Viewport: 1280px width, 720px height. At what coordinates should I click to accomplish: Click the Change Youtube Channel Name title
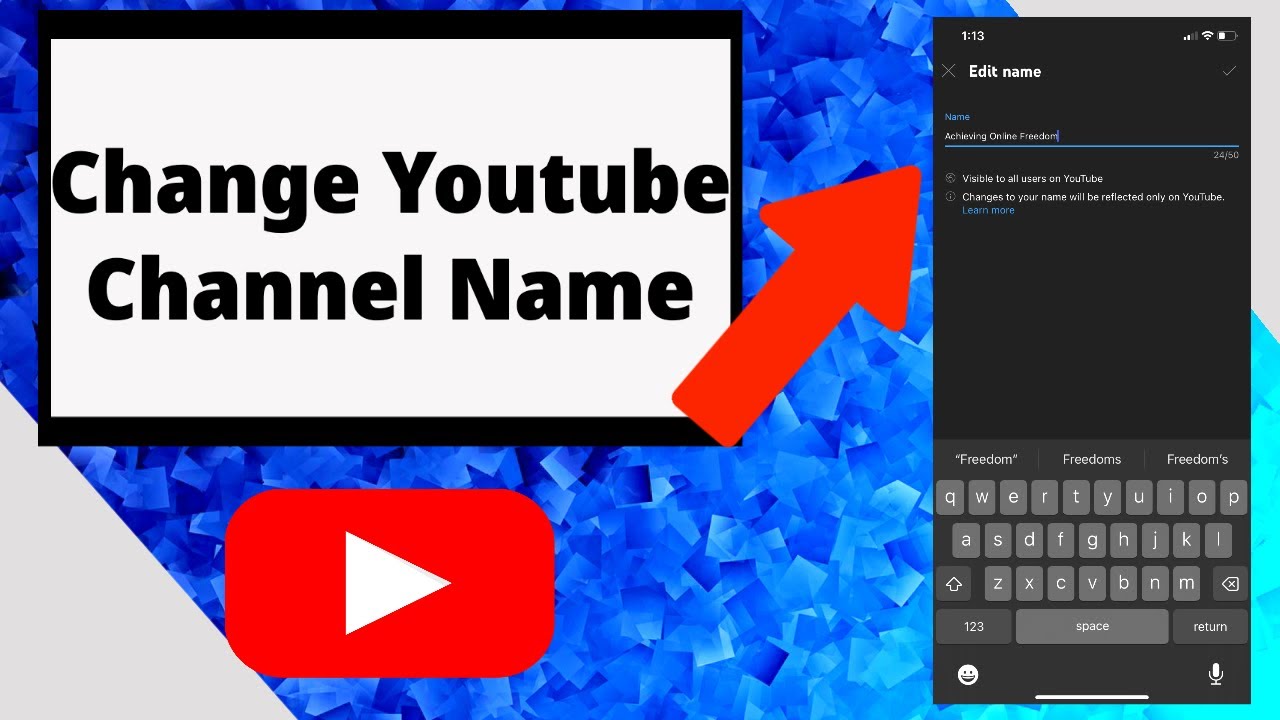[x=390, y=236]
